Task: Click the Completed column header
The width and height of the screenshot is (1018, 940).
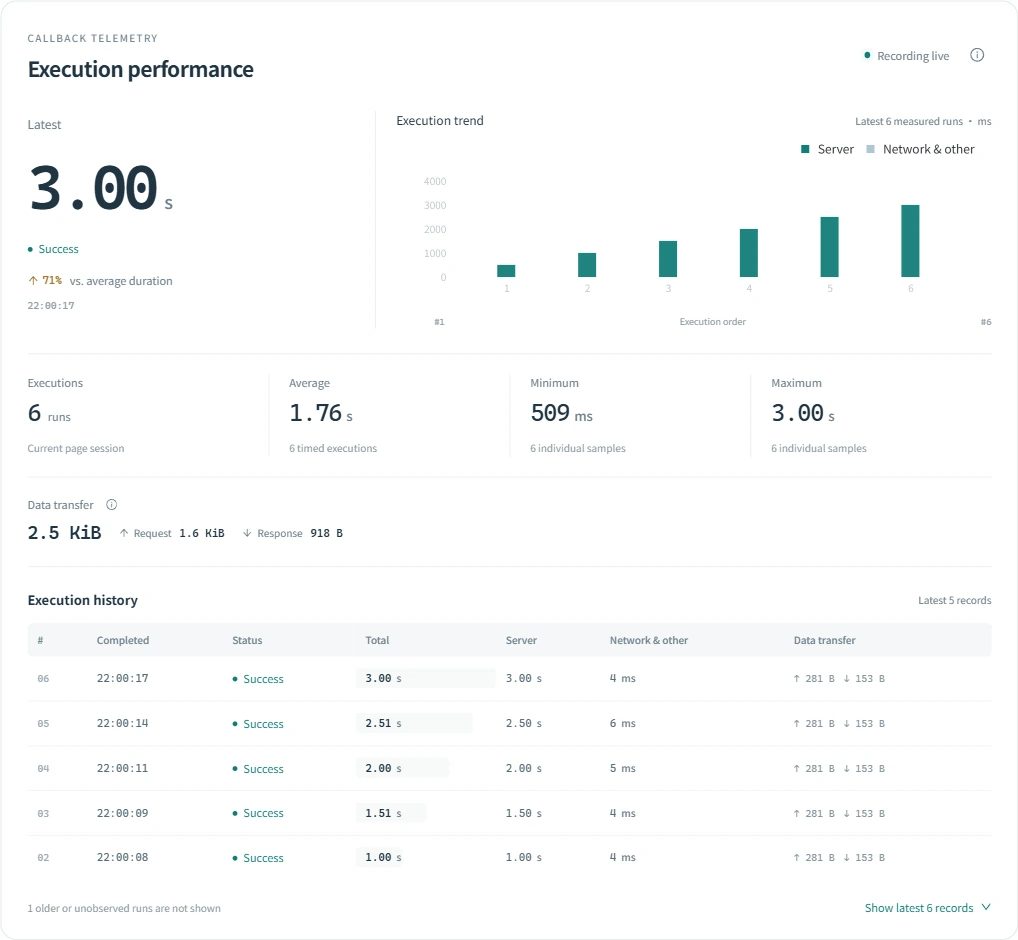Action: coord(123,640)
